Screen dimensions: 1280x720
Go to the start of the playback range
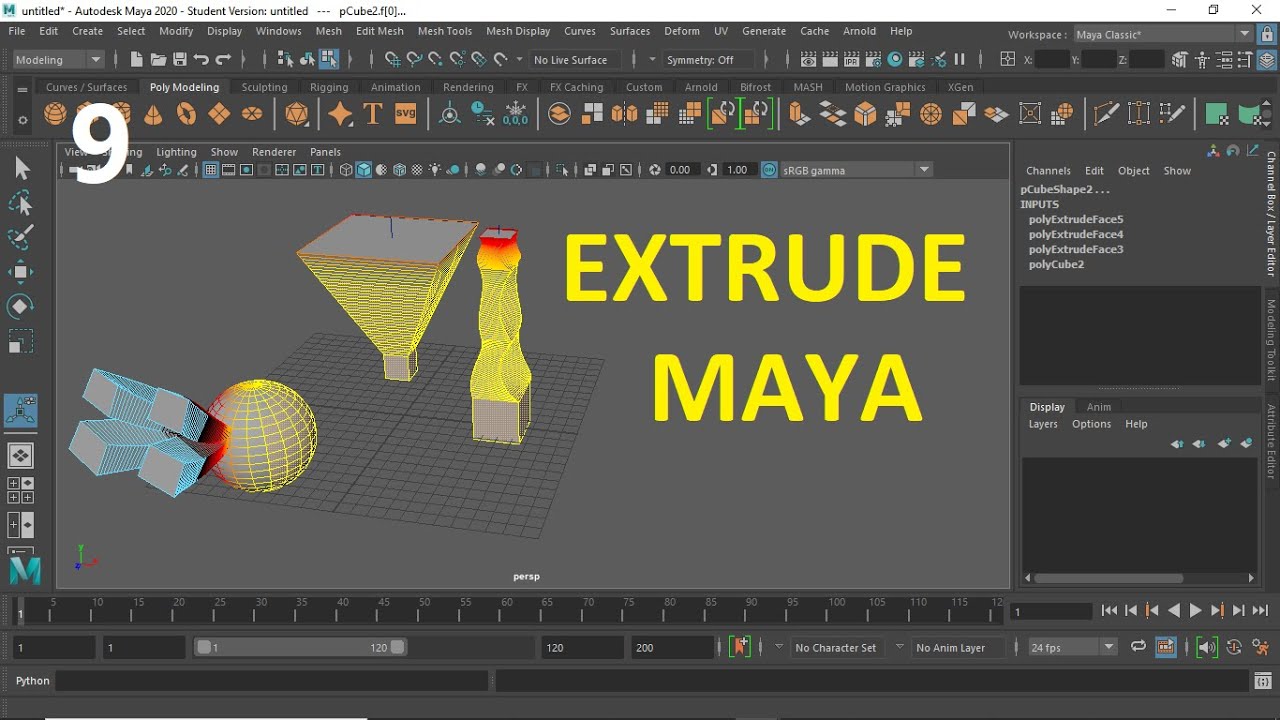1109,611
